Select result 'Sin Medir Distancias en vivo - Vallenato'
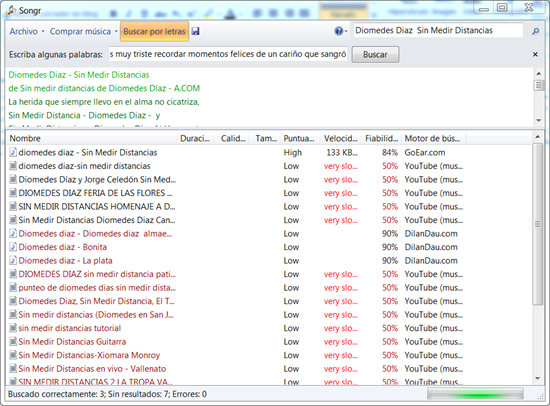The height and width of the screenshot is (406, 550). tap(92, 369)
